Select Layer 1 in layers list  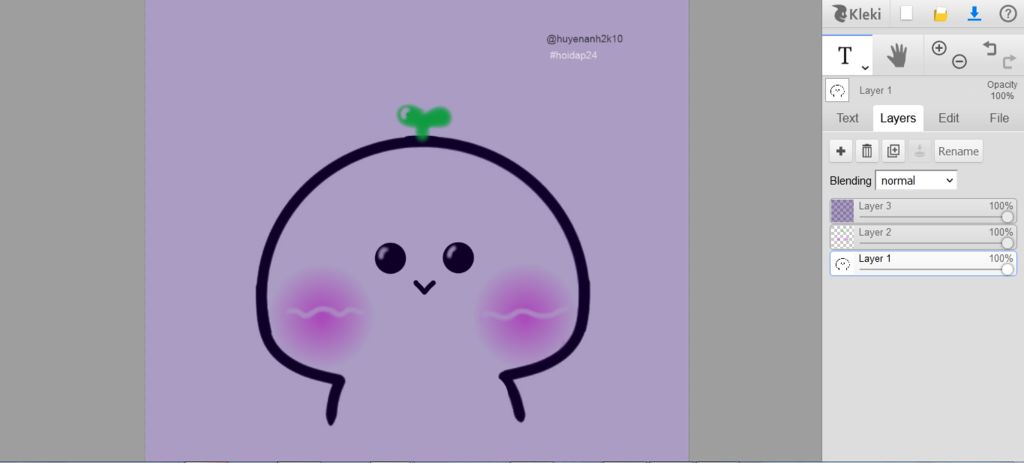923,263
